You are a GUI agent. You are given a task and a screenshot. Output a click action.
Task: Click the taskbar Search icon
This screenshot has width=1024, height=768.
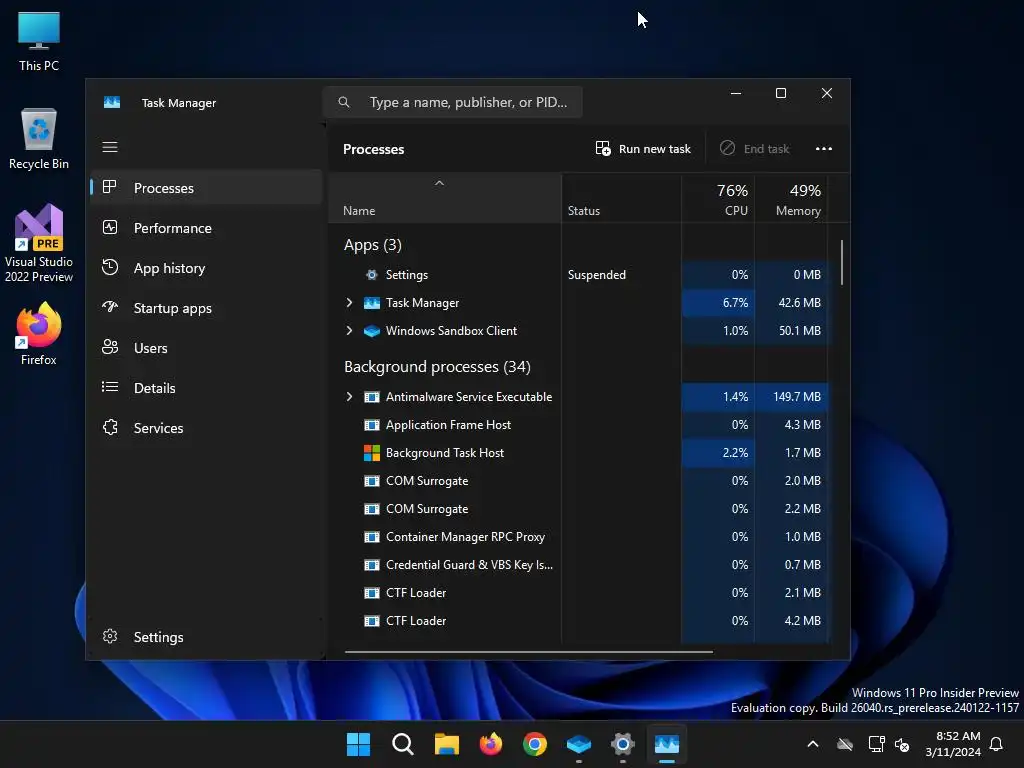402,744
